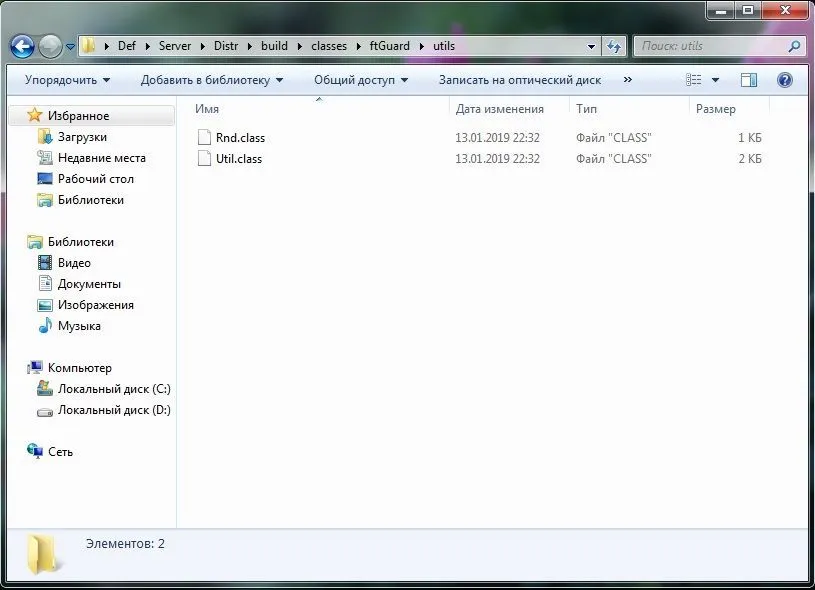The image size is (815, 590).
Task: Click the Рабочий стол desktop icon
Action: [45, 179]
